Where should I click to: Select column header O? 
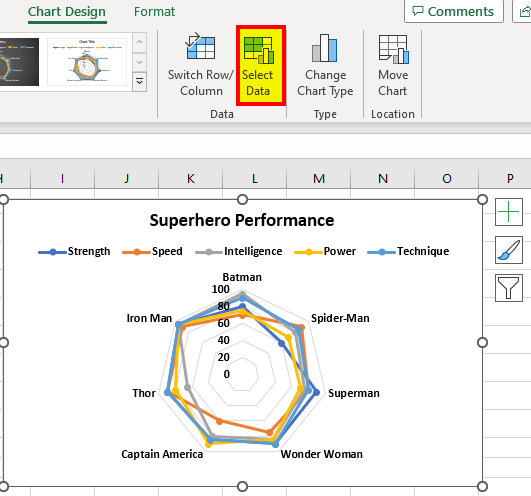coord(447,178)
